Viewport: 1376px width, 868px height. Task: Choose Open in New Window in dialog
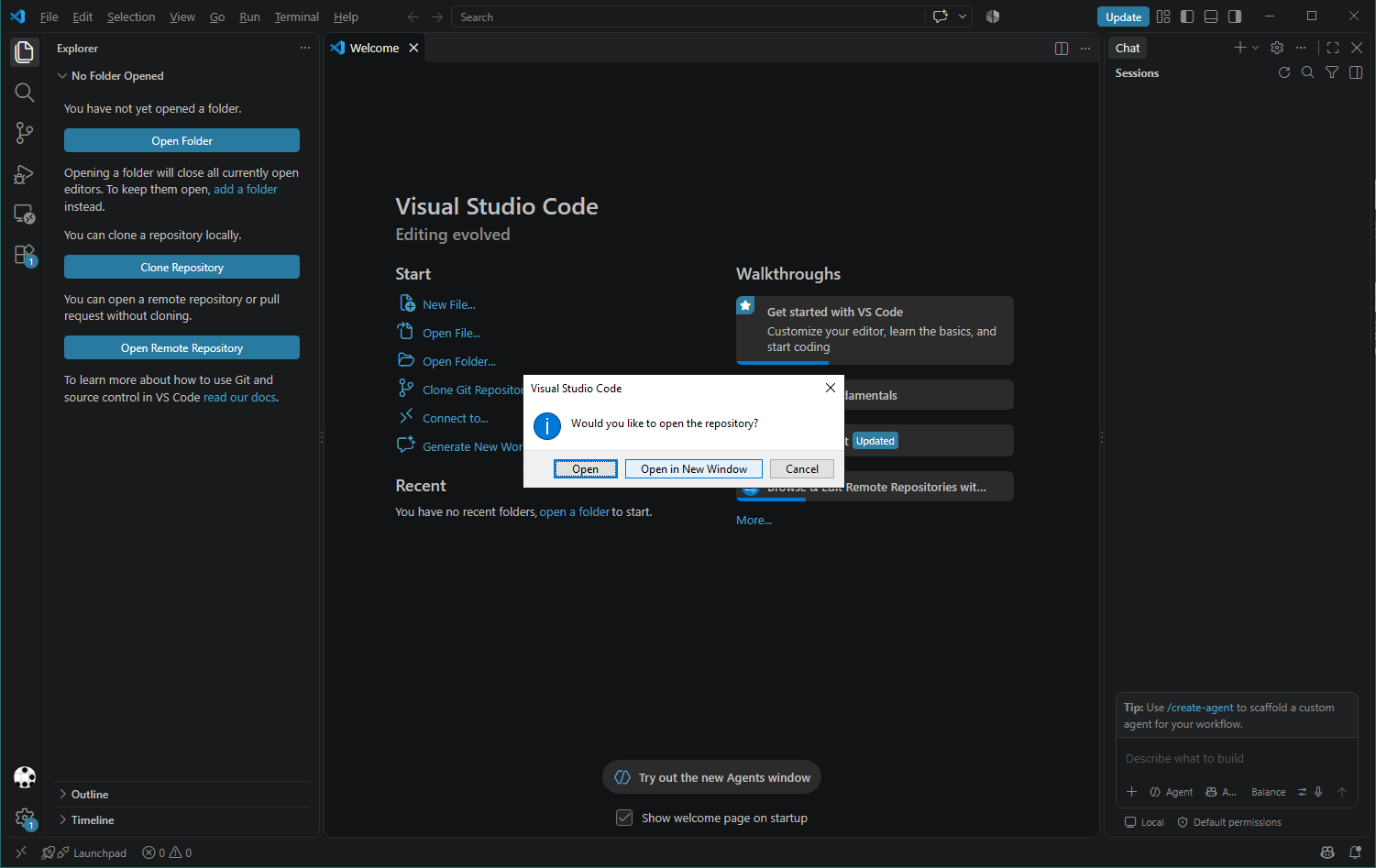click(694, 469)
